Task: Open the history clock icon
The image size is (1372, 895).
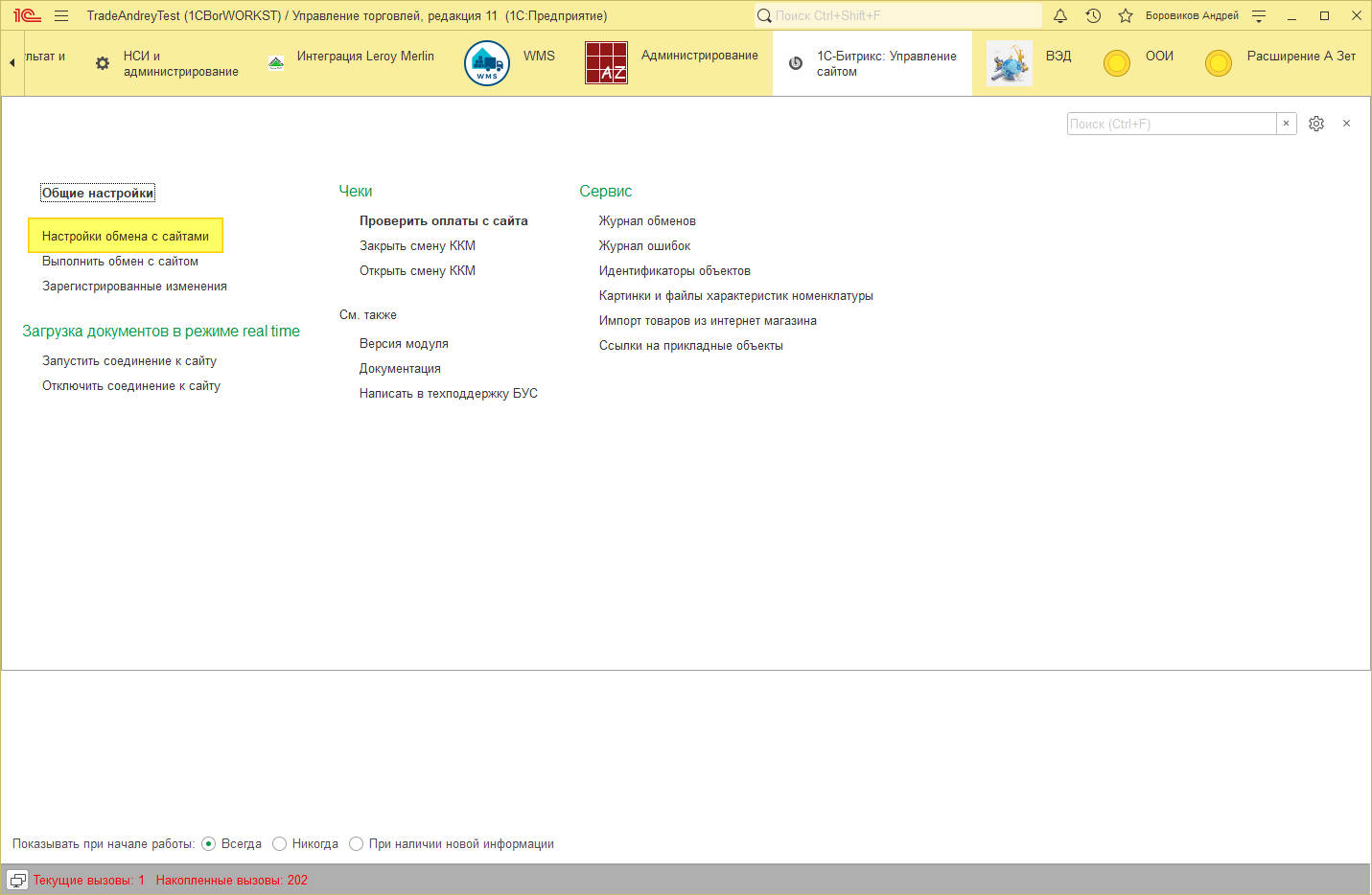Action: coord(1093,15)
